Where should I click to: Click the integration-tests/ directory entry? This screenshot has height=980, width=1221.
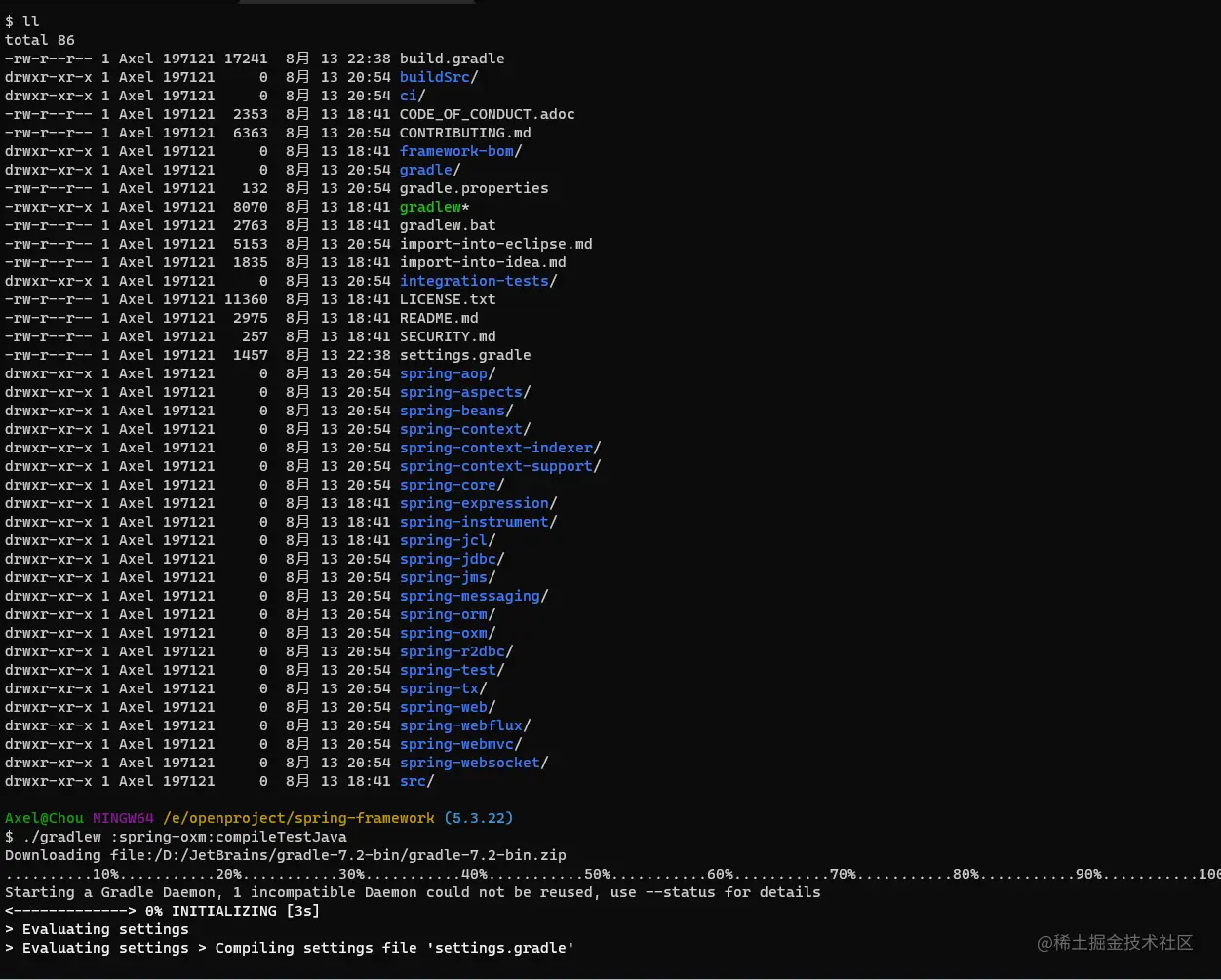[478, 281]
